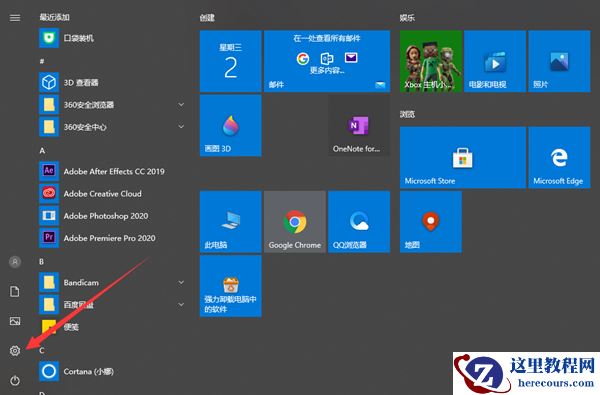Open the QQ浏览器 tile

tap(359, 222)
